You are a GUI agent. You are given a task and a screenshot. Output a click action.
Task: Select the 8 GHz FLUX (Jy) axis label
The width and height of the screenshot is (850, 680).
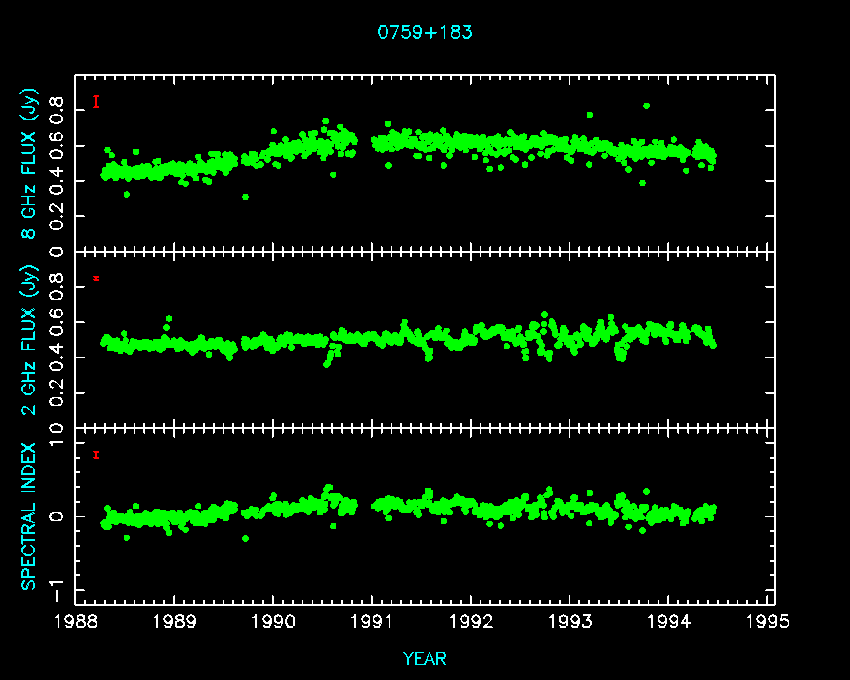[31, 164]
